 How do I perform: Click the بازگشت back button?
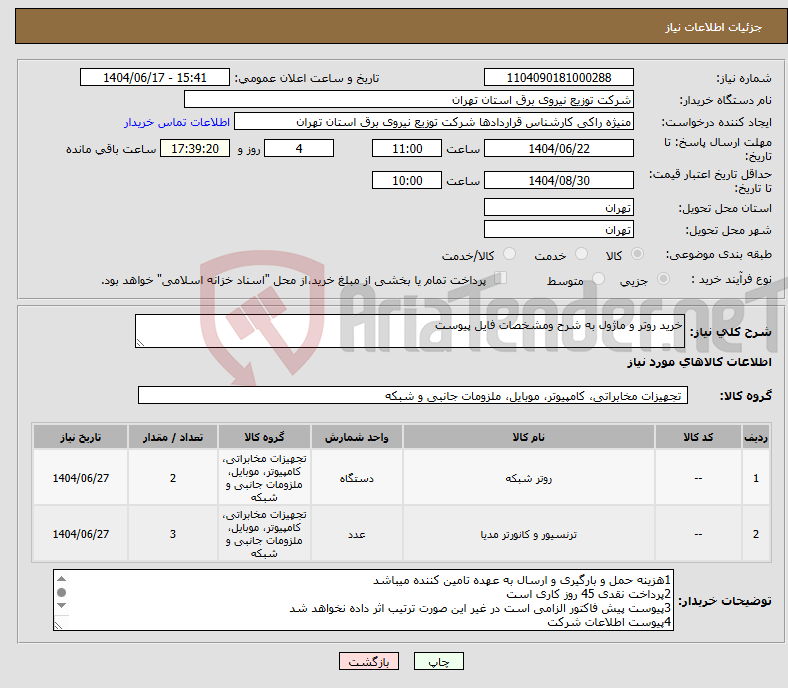[x=369, y=661]
